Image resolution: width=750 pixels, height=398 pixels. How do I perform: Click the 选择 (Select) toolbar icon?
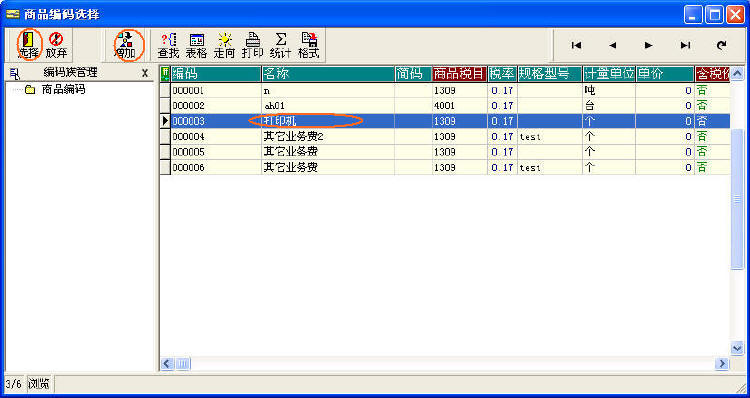point(28,45)
